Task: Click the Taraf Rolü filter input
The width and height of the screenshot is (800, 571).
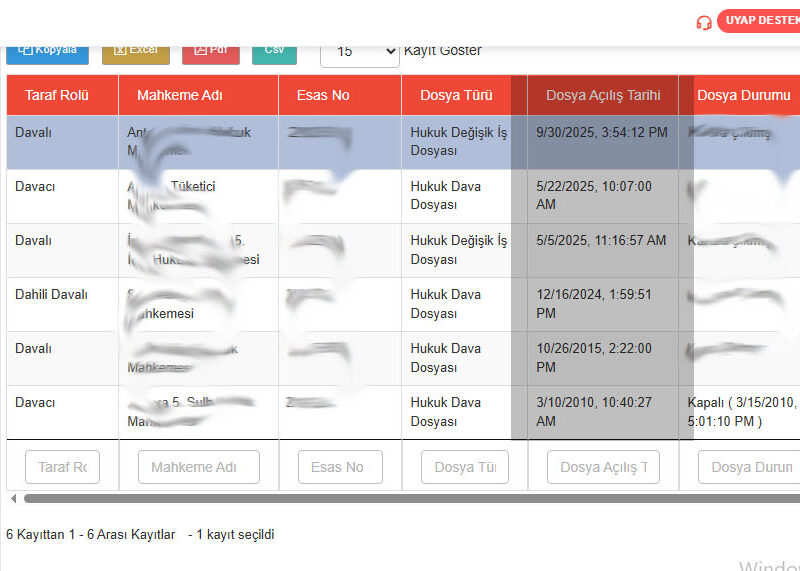Action: coord(62,467)
